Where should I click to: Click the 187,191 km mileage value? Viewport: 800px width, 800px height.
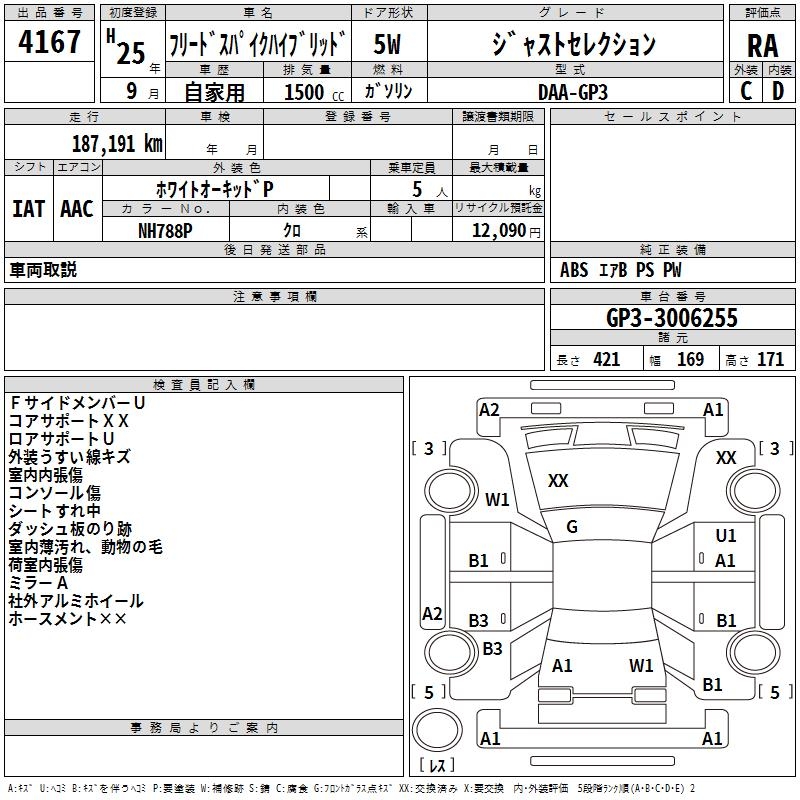click(x=117, y=143)
